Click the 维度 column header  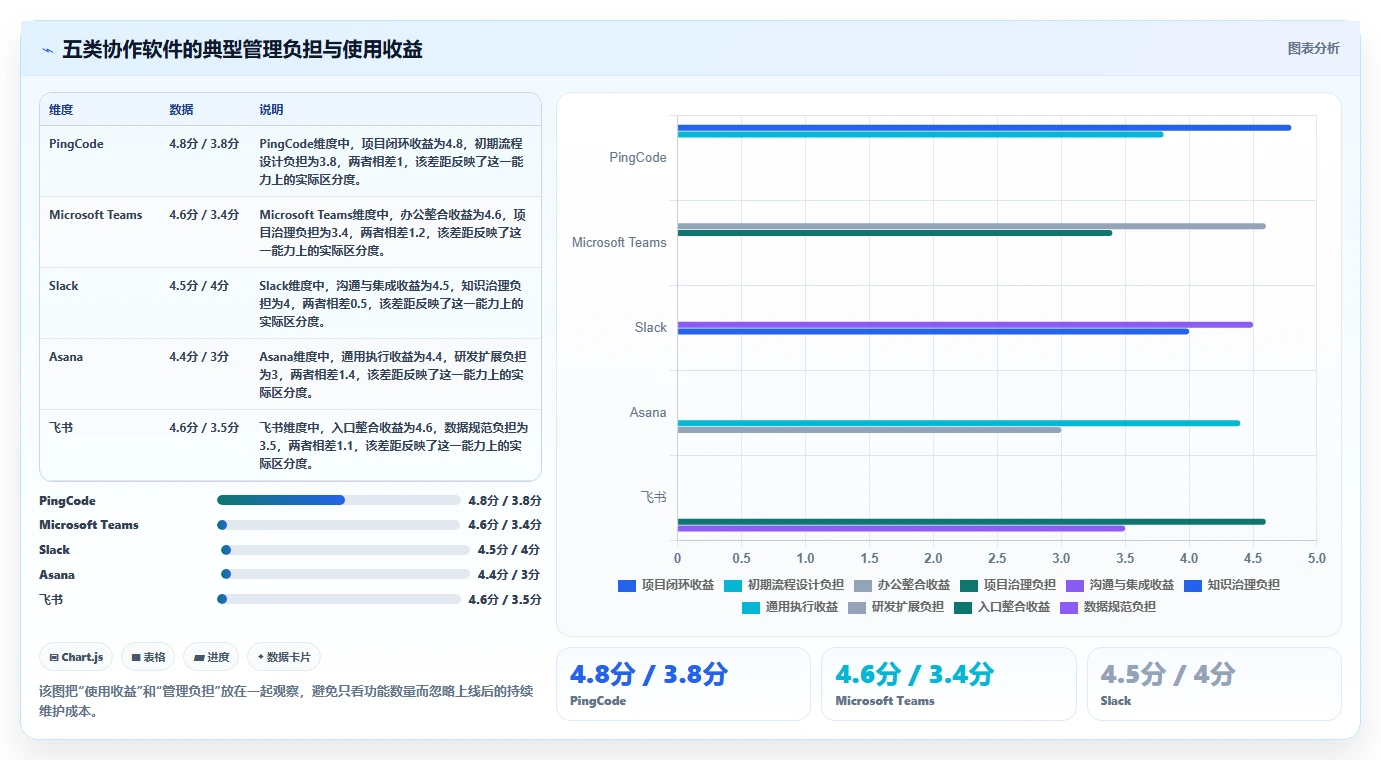coord(61,110)
